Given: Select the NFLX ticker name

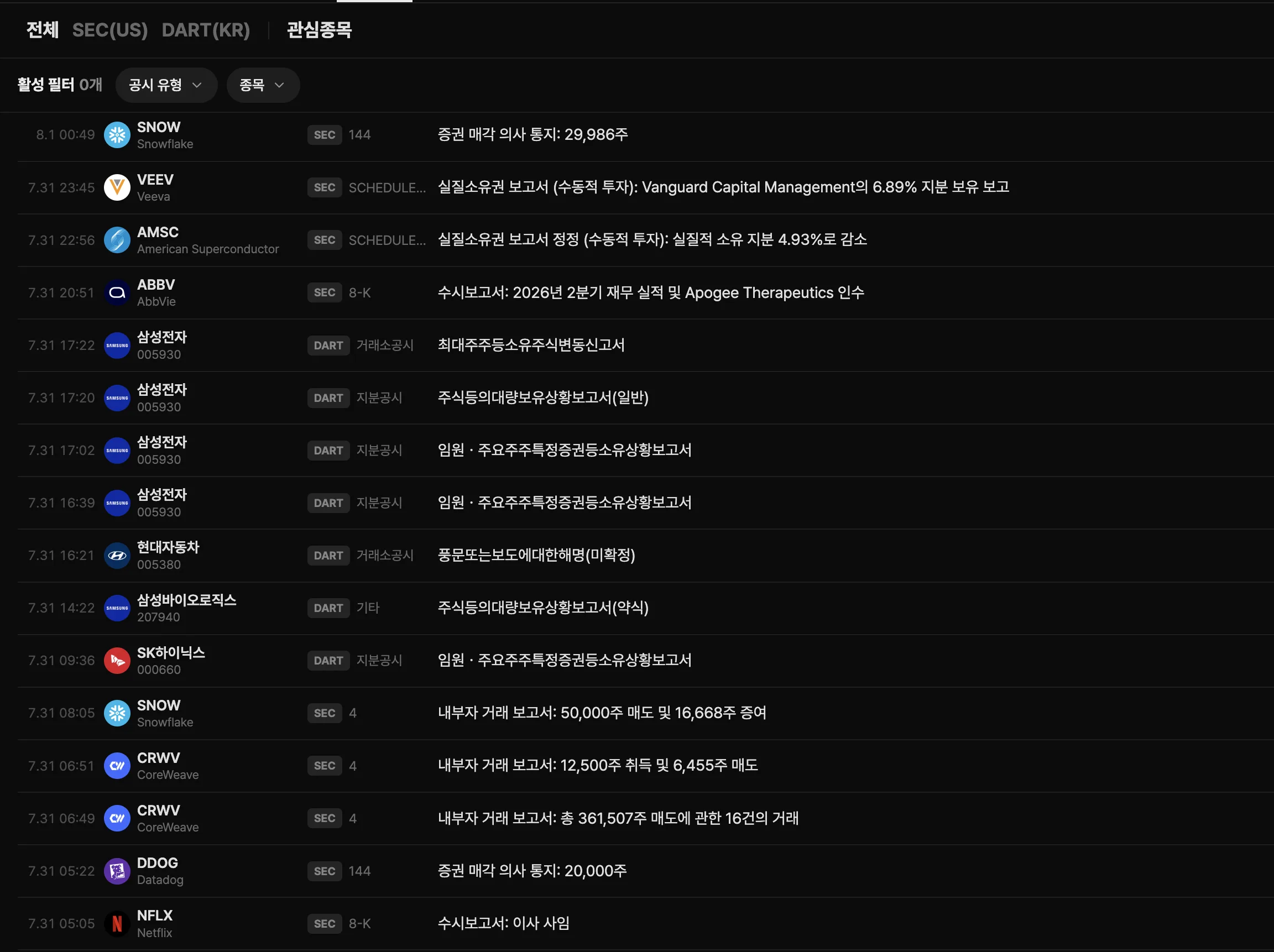Looking at the screenshot, I should 154,915.
